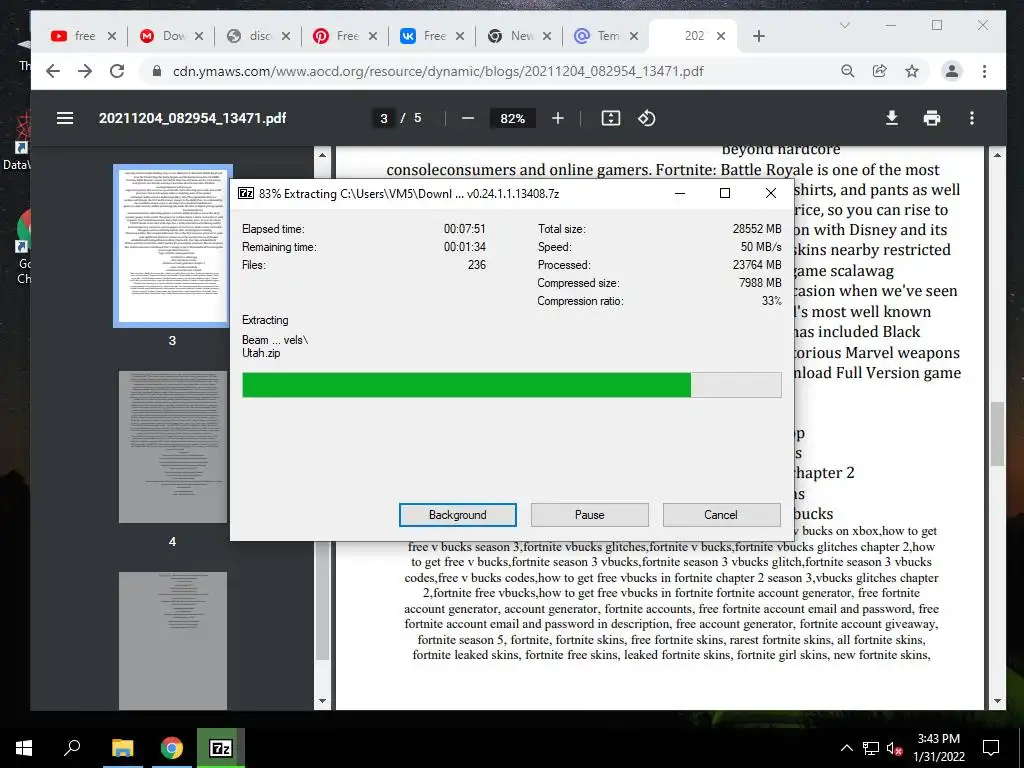This screenshot has height=768, width=1024.
Task: Go forward in Chrome
Action: pos(85,71)
